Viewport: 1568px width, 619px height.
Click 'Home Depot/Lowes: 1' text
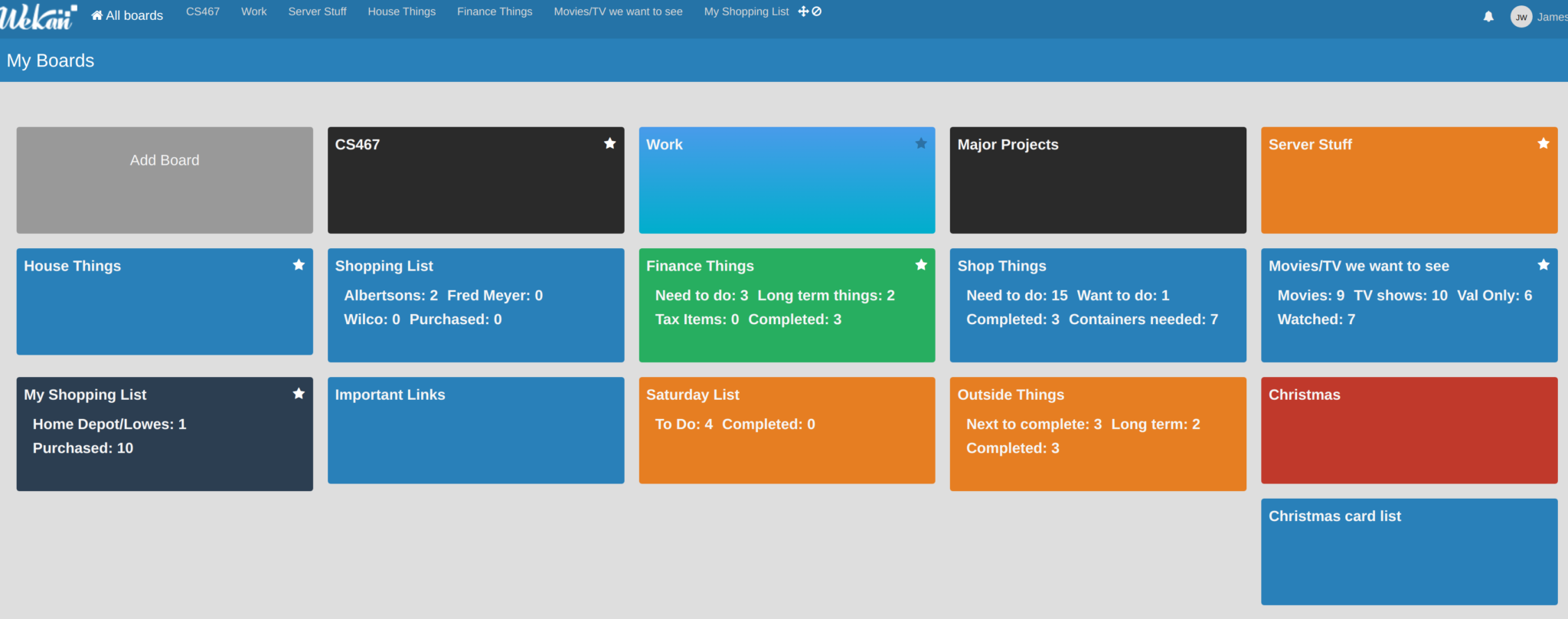tap(109, 424)
